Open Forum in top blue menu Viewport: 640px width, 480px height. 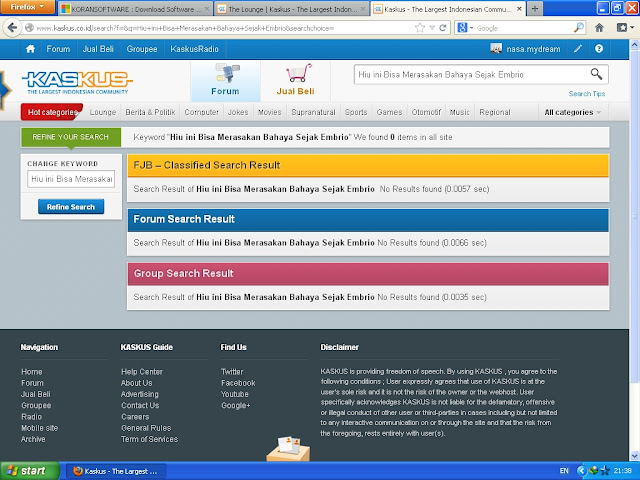point(58,49)
